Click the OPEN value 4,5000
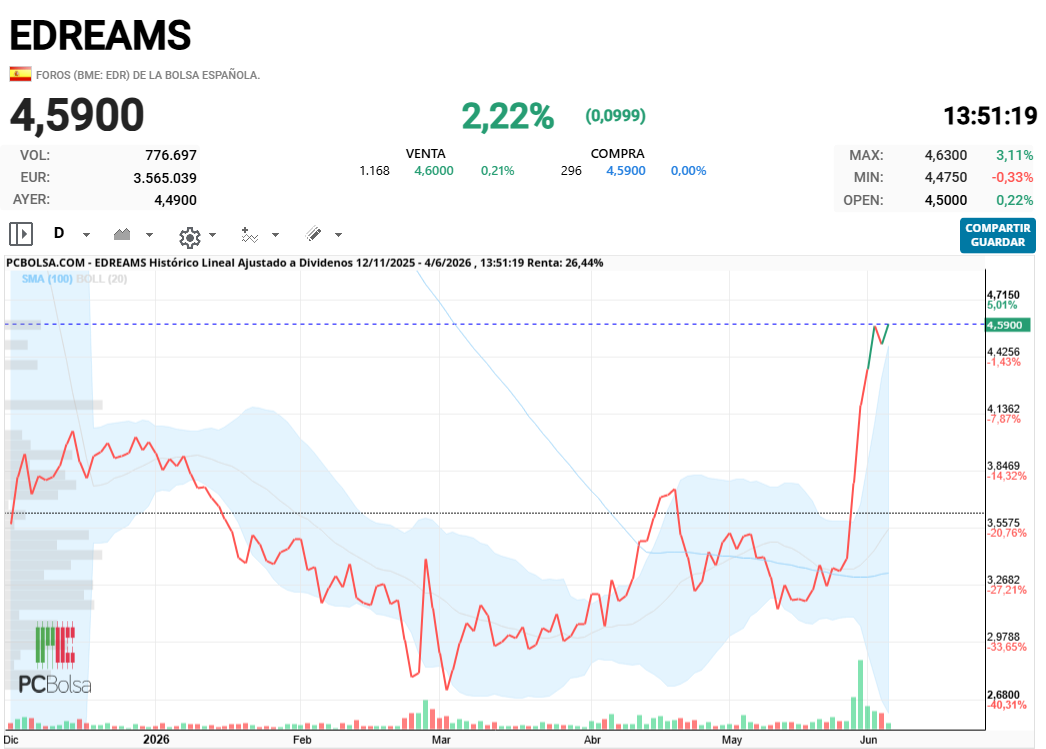This screenshot has height=749, width=1046. 946,200
